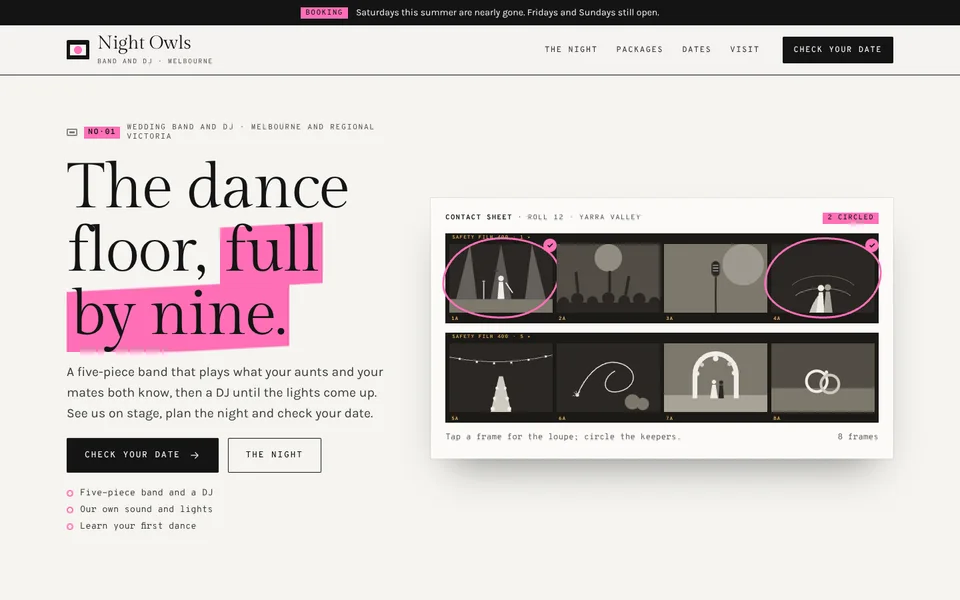The height and width of the screenshot is (600, 960).
Task: Open The Night outlined hero button
Action: [x=274, y=455]
